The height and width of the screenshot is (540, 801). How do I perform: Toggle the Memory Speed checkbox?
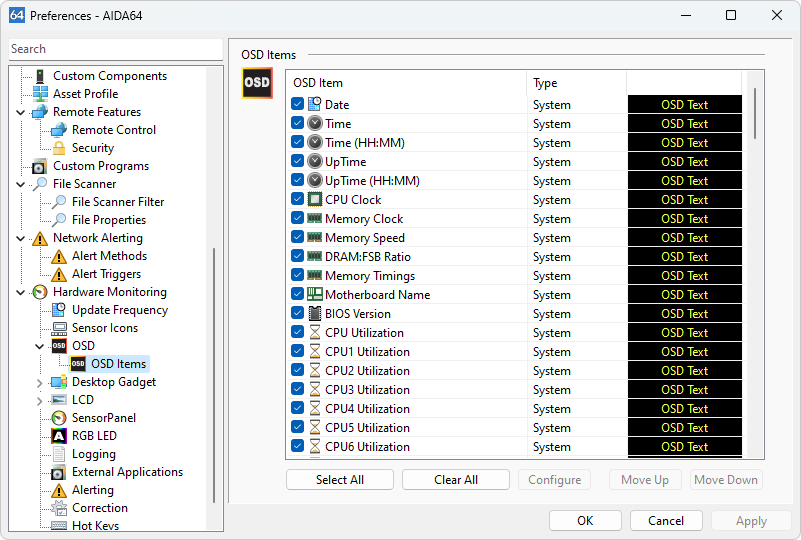coord(298,238)
